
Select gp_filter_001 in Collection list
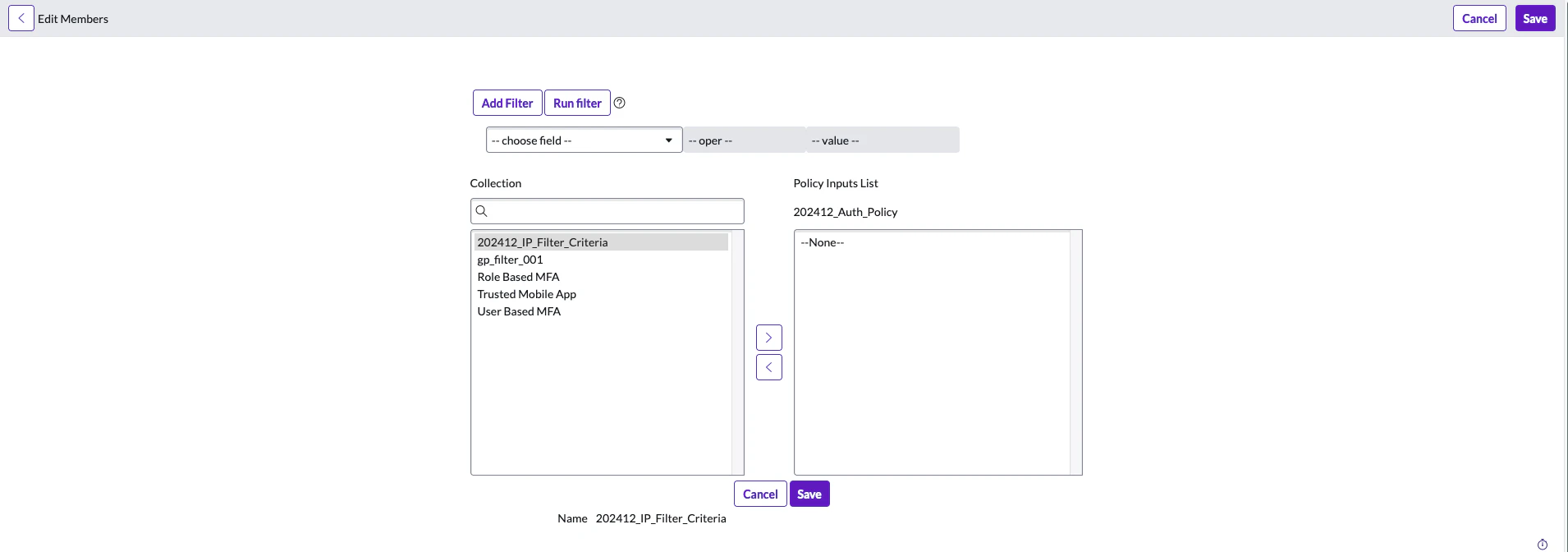pos(601,260)
